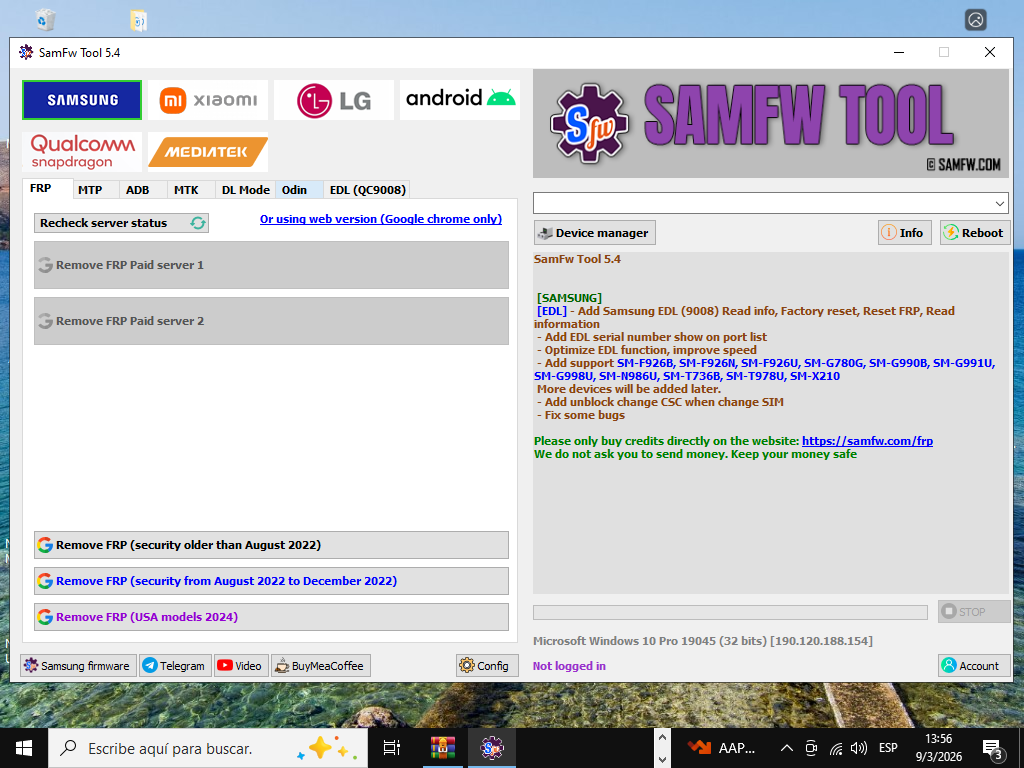
Task: Select the LG brand tile
Action: [334, 100]
